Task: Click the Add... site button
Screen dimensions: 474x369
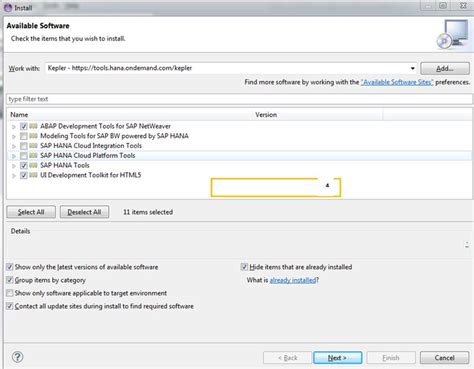Action: coord(445,68)
